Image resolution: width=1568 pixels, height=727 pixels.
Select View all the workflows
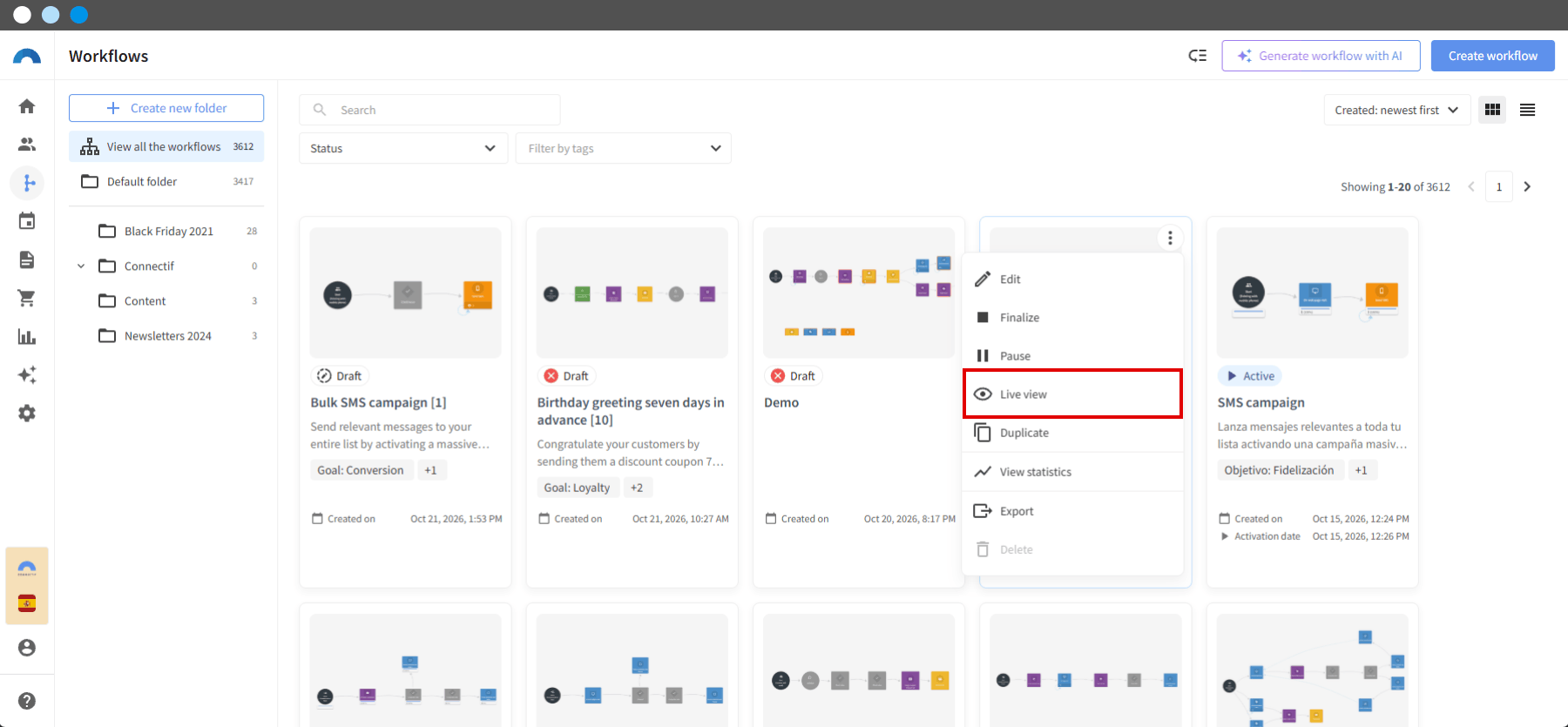tap(166, 146)
